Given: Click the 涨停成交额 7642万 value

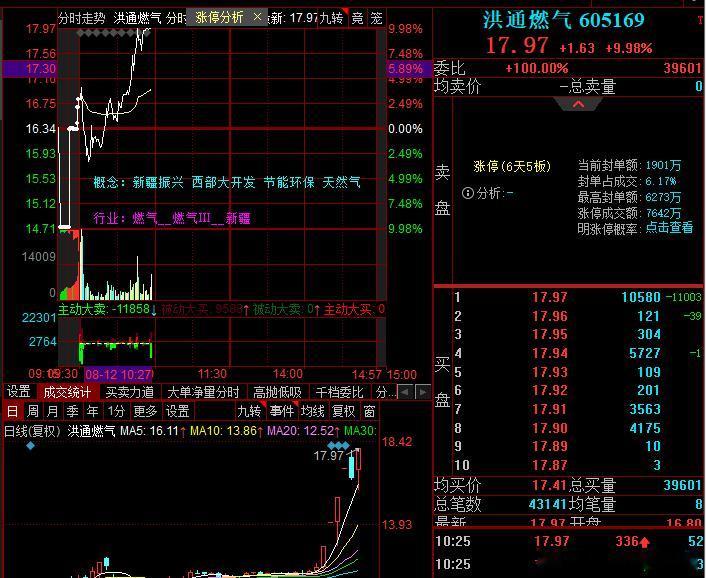Looking at the screenshot, I should pos(663,212).
